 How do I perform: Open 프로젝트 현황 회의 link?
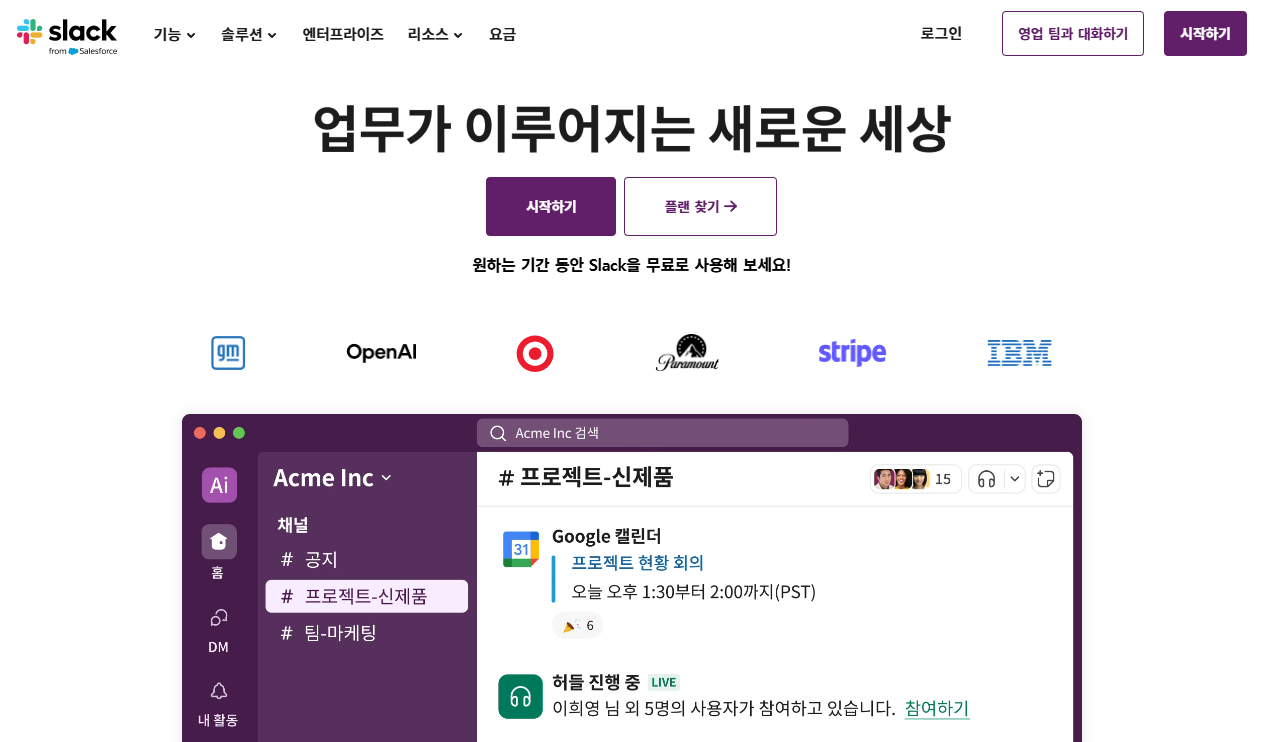[x=638, y=563]
